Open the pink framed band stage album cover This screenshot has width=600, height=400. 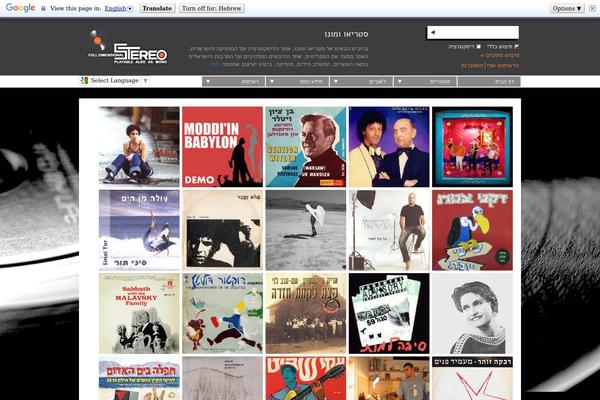[x=473, y=147]
